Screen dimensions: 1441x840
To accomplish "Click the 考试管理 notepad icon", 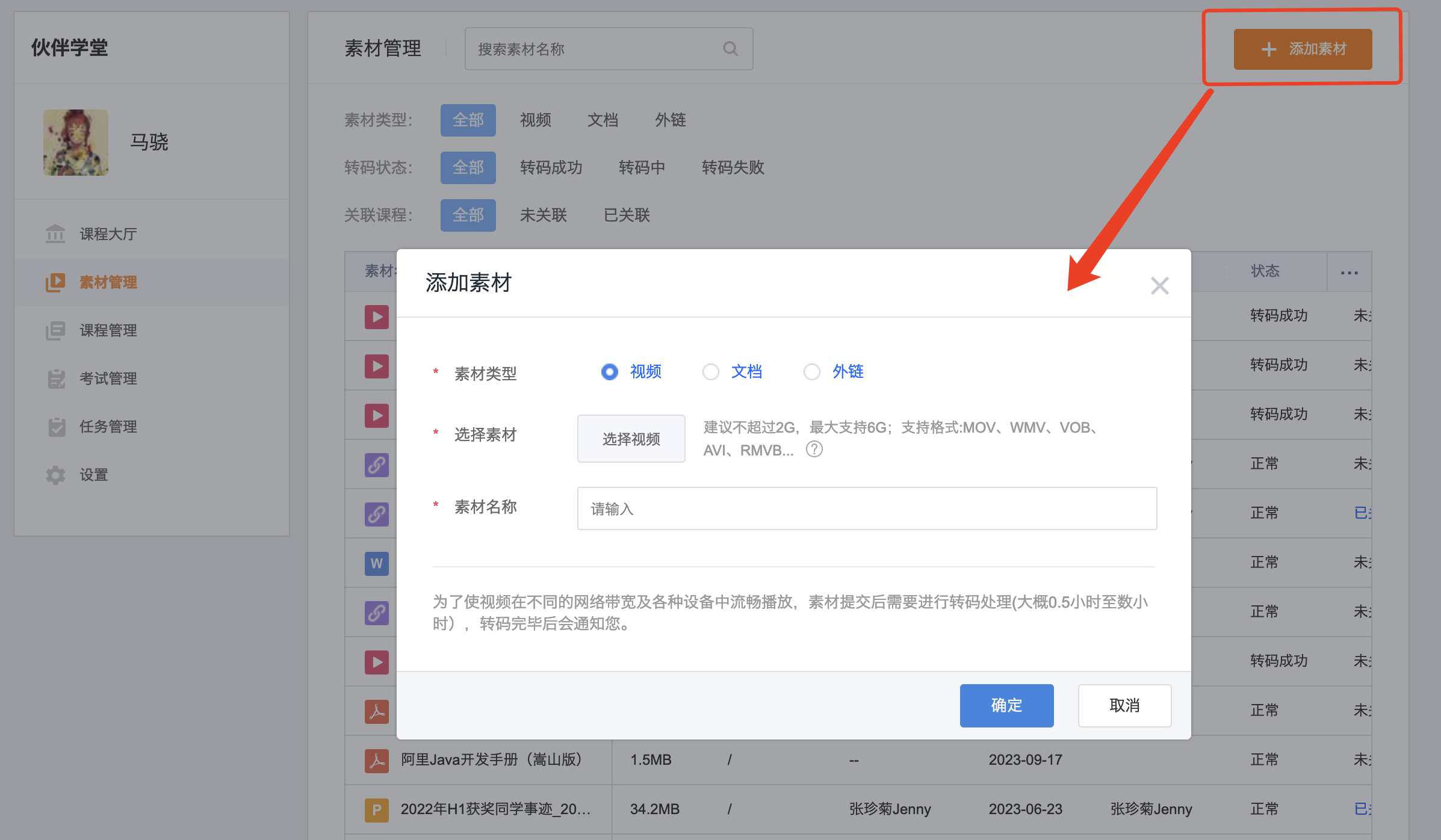I will pos(56,378).
